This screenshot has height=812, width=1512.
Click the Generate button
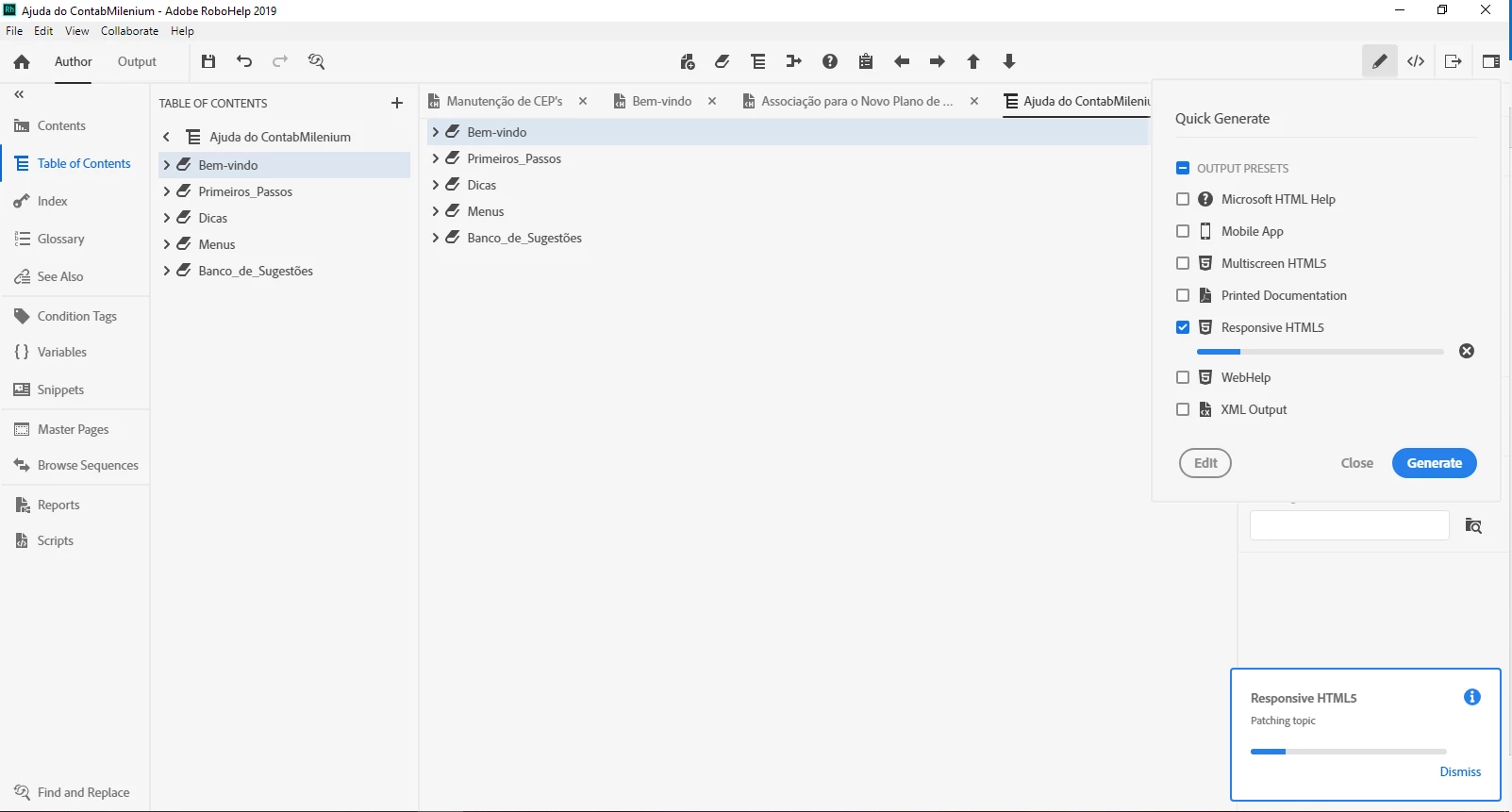point(1434,463)
